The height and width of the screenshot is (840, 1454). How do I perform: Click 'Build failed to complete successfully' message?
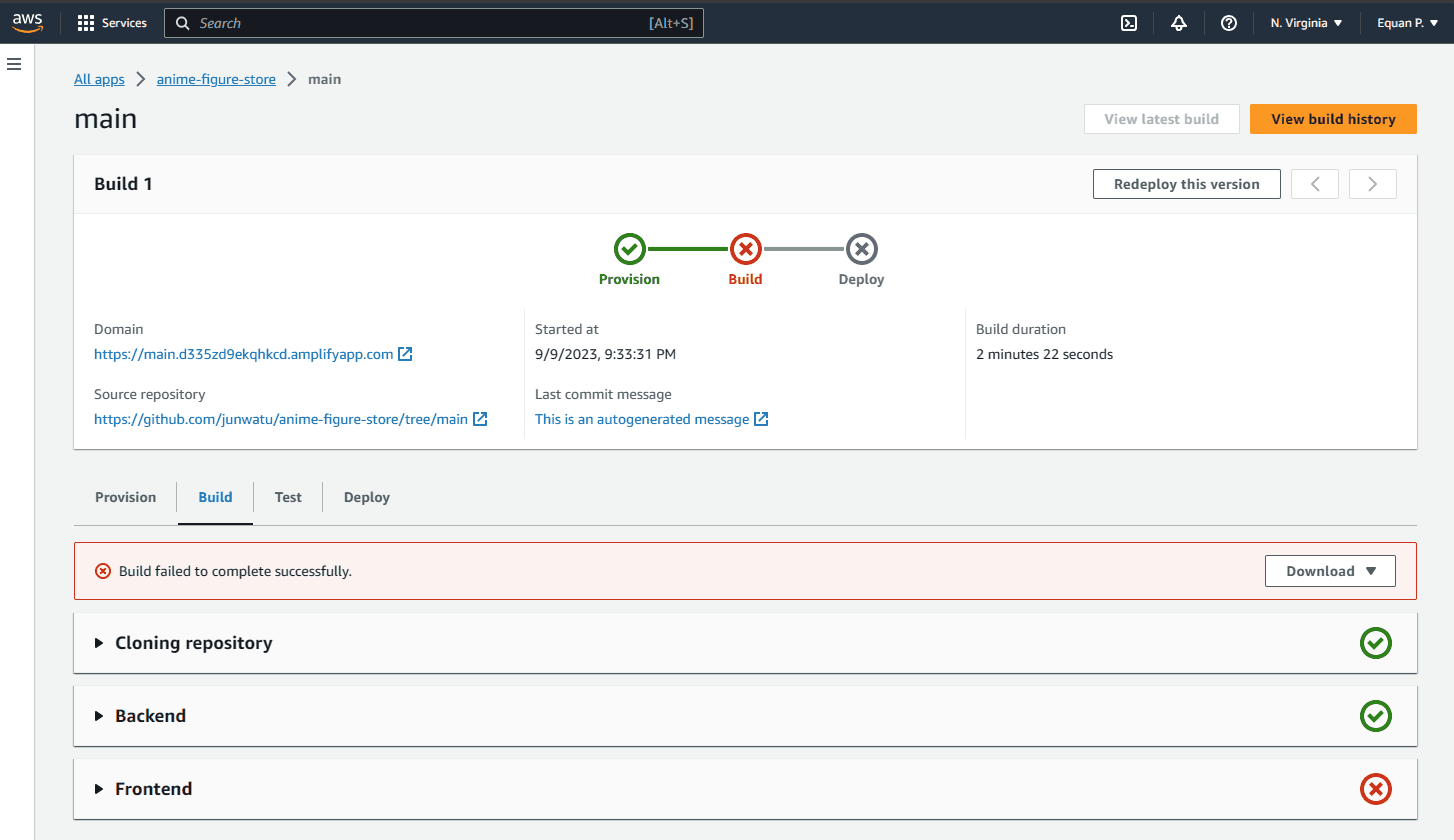(x=235, y=571)
